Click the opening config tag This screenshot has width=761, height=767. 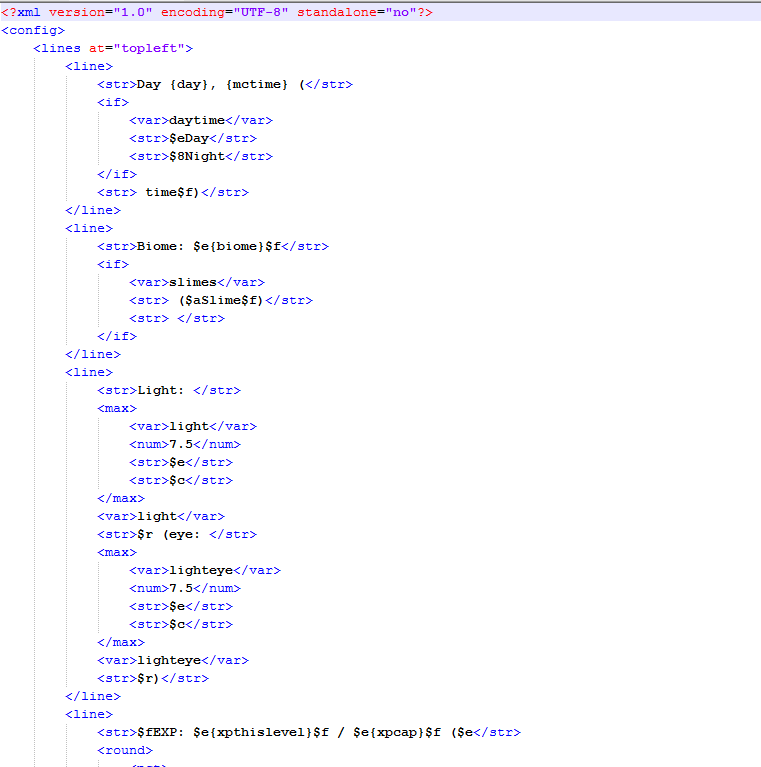coord(33,30)
